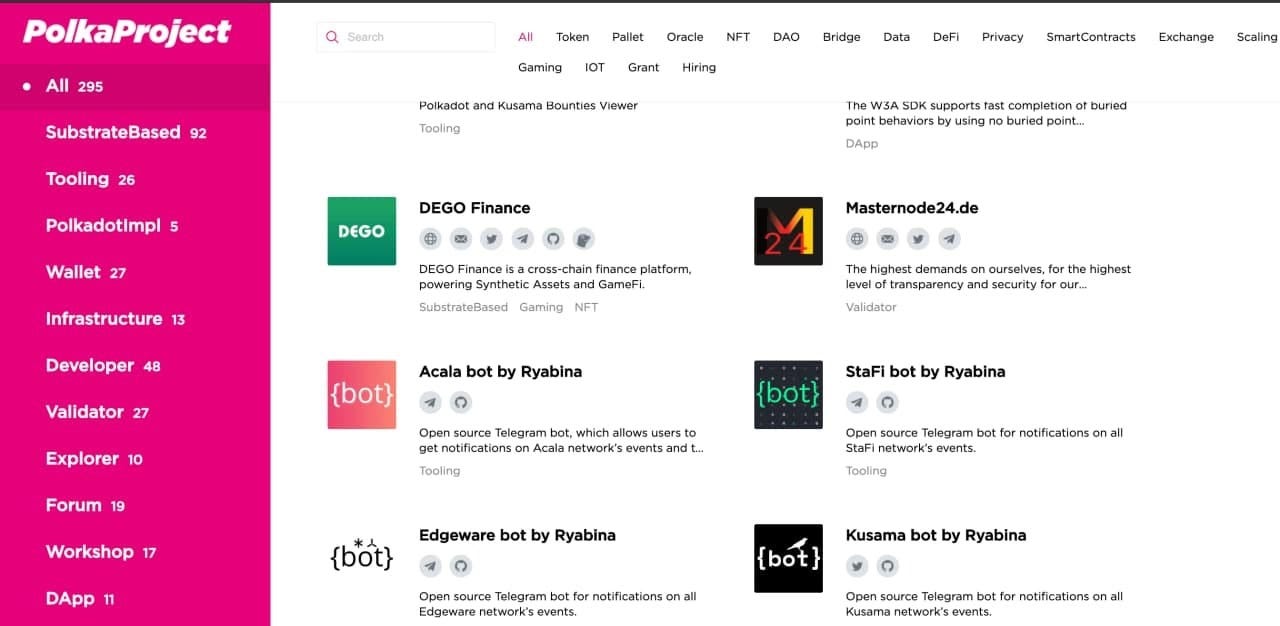The width and height of the screenshot is (1280, 626).
Task: Choose All 295 in sidebar
Action: coord(135,86)
